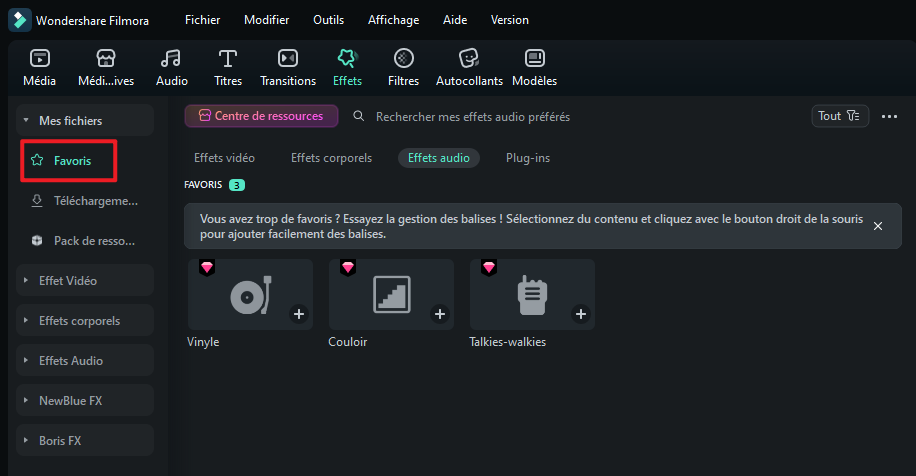
Task: Add the Couloir effect with plus icon
Action: pos(439,314)
